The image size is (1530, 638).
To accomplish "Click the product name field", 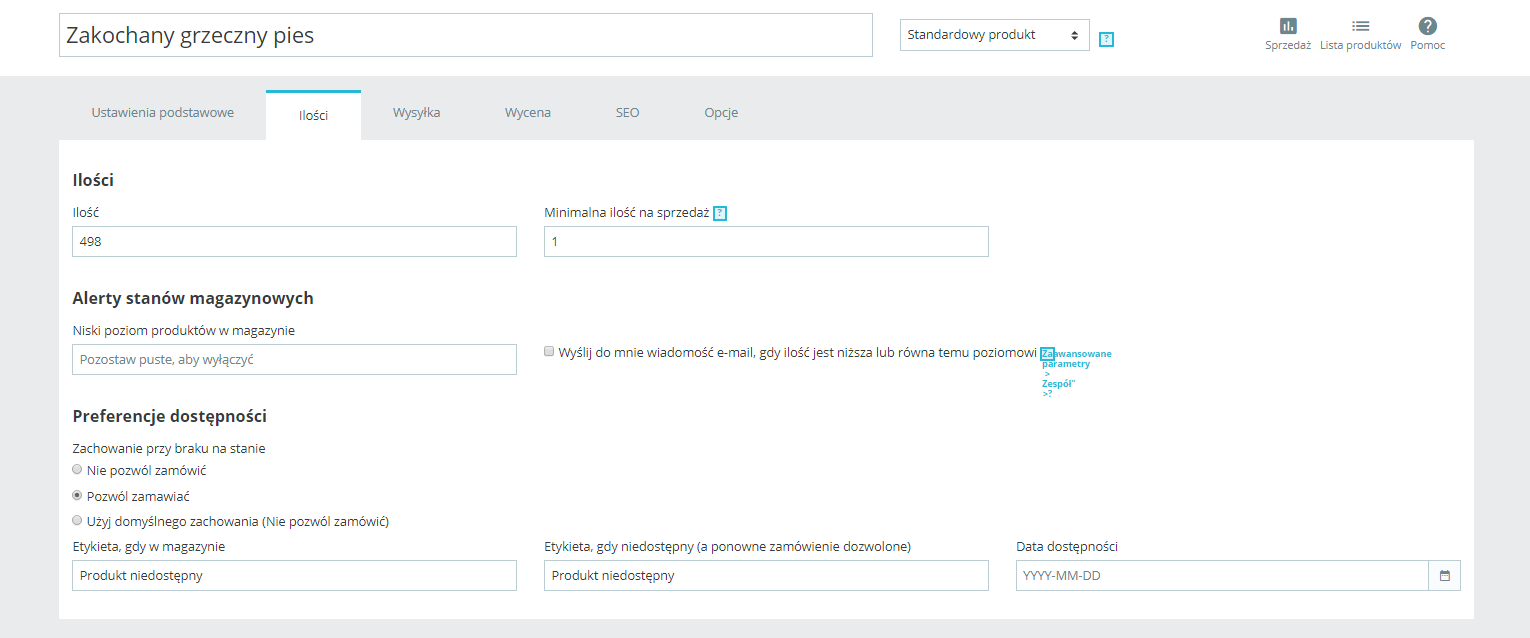I will tap(465, 35).
